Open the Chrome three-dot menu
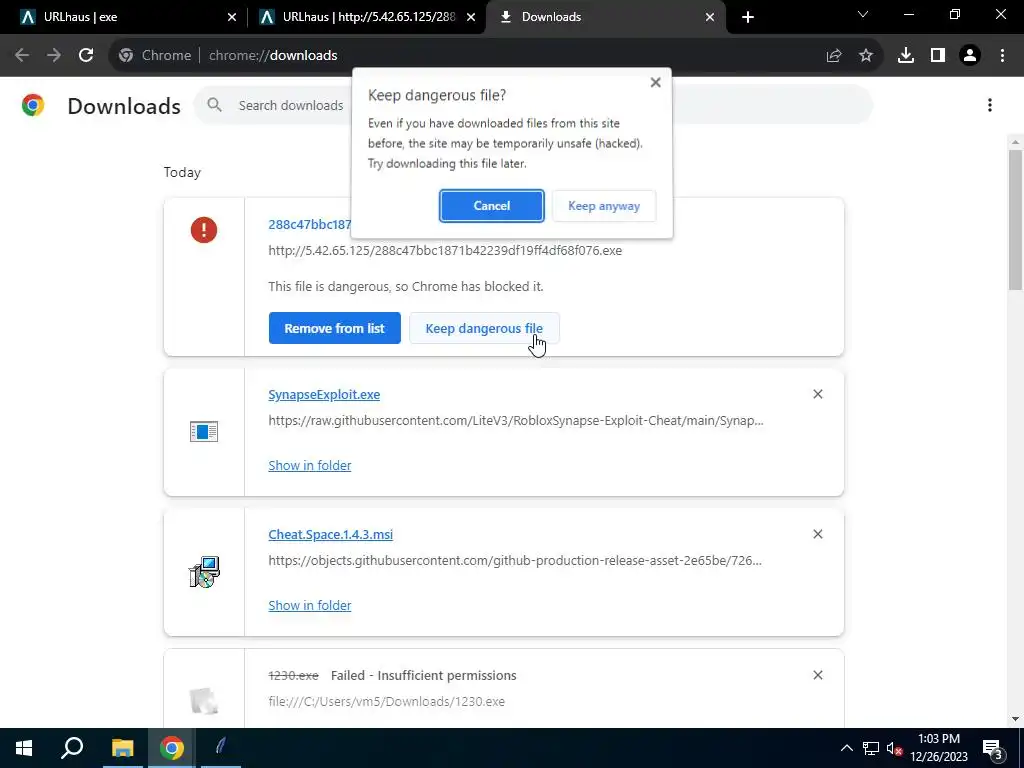This screenshot has height=768, width=1024. (1002, 56)
